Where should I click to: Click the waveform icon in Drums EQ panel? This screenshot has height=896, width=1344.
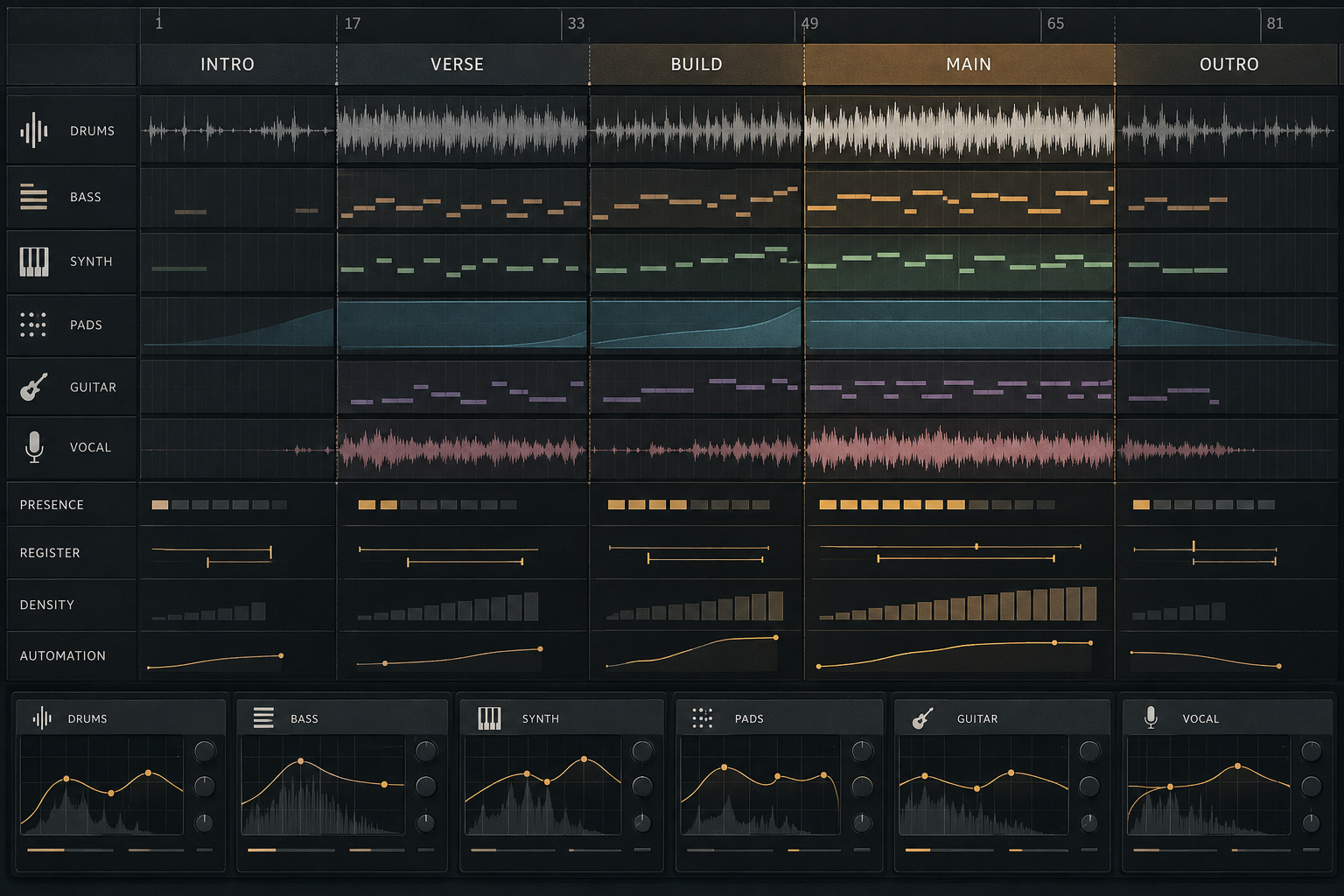42,718
